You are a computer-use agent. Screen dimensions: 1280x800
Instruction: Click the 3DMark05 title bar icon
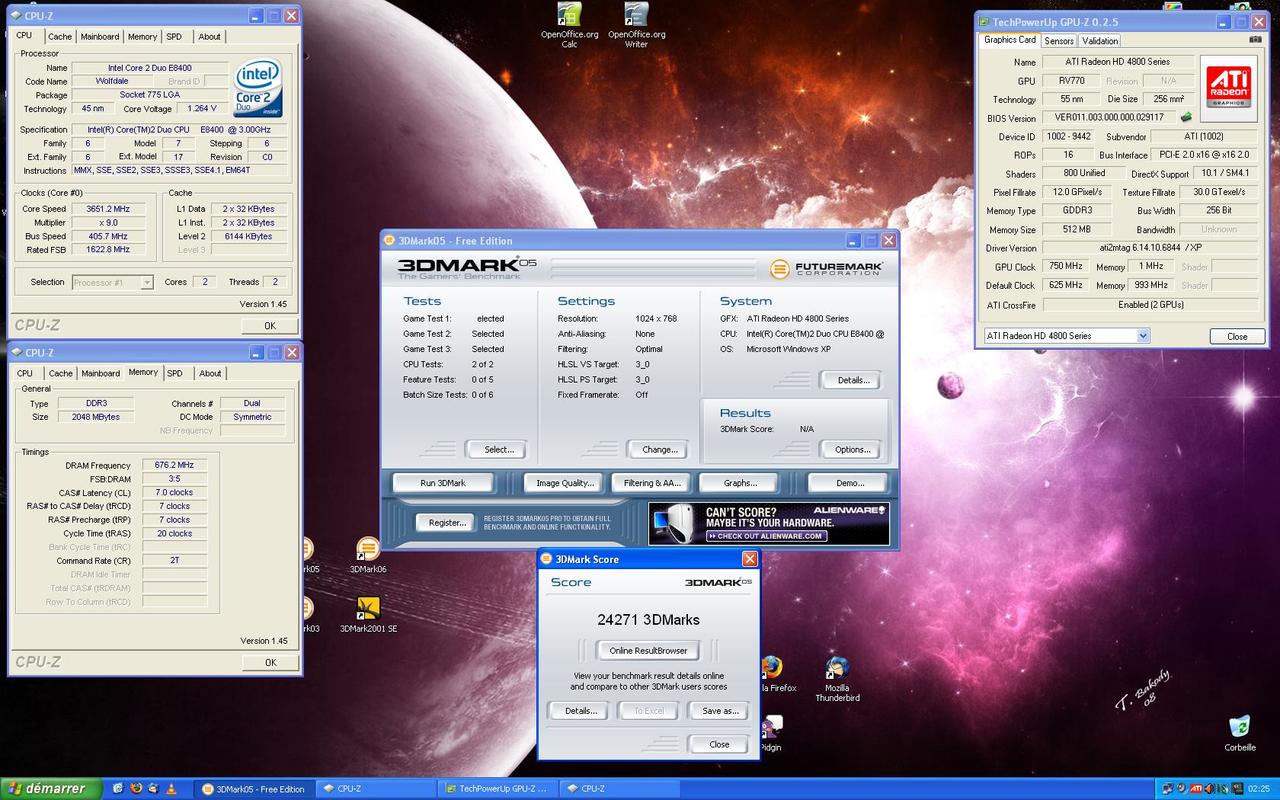(x=390, y=240)
